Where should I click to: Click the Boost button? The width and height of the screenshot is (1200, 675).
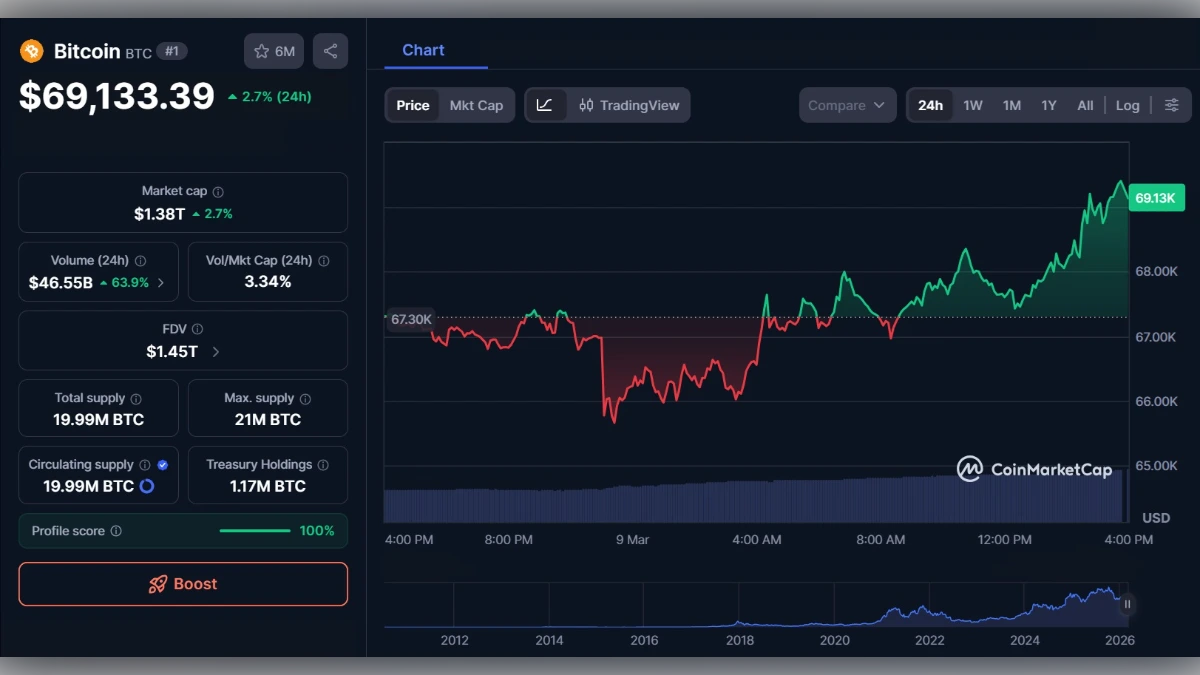click(183, 584)
